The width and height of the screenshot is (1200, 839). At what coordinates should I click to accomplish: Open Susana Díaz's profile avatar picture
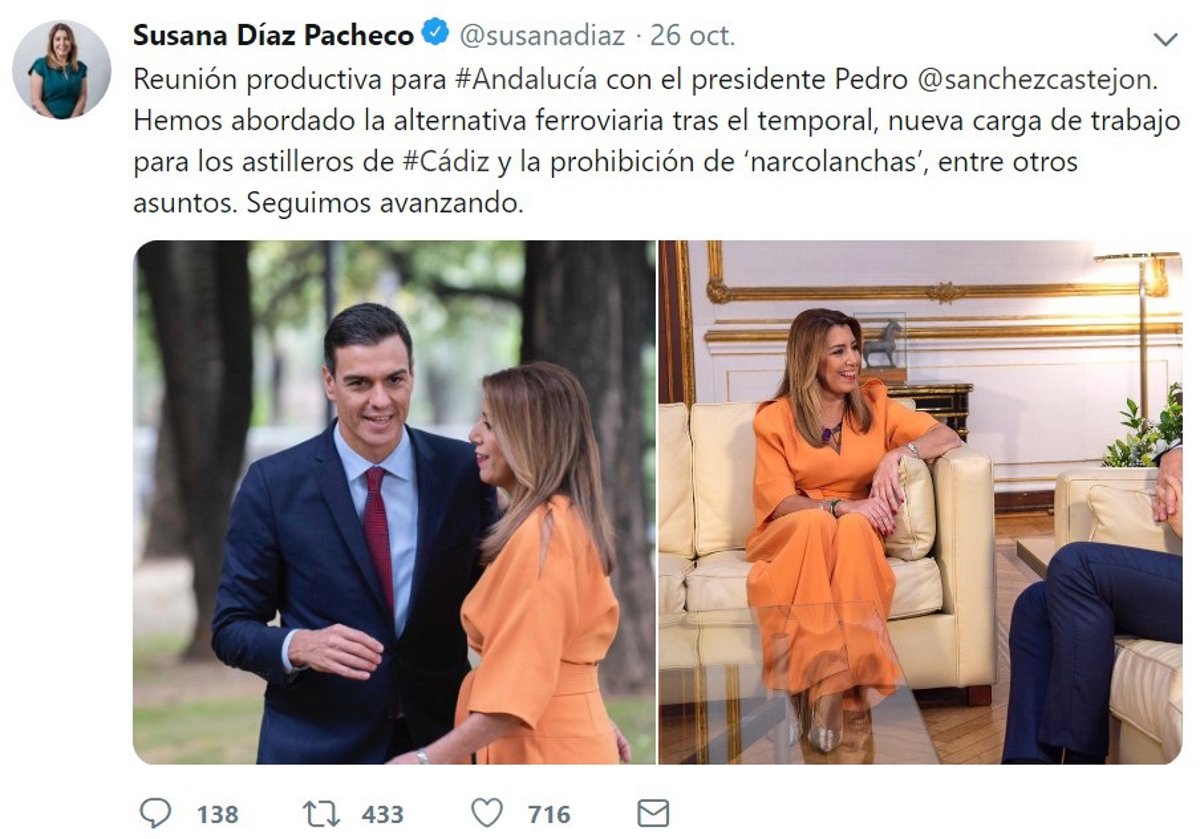point(62,70)
